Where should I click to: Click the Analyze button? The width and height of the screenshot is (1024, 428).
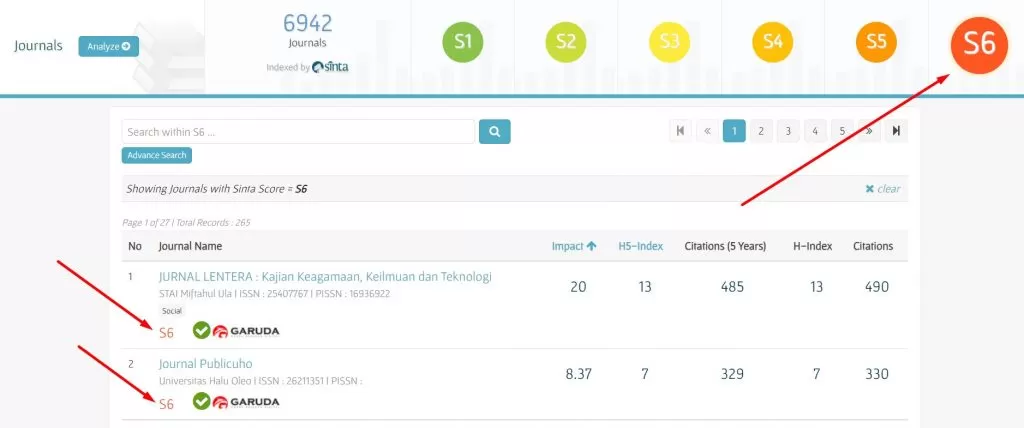click(108, 46)
